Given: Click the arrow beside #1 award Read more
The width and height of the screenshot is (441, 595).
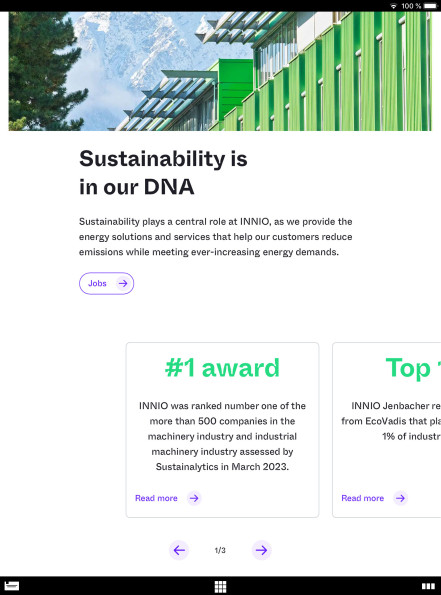Looking at the screenshot, I should [x=194, y=498].
